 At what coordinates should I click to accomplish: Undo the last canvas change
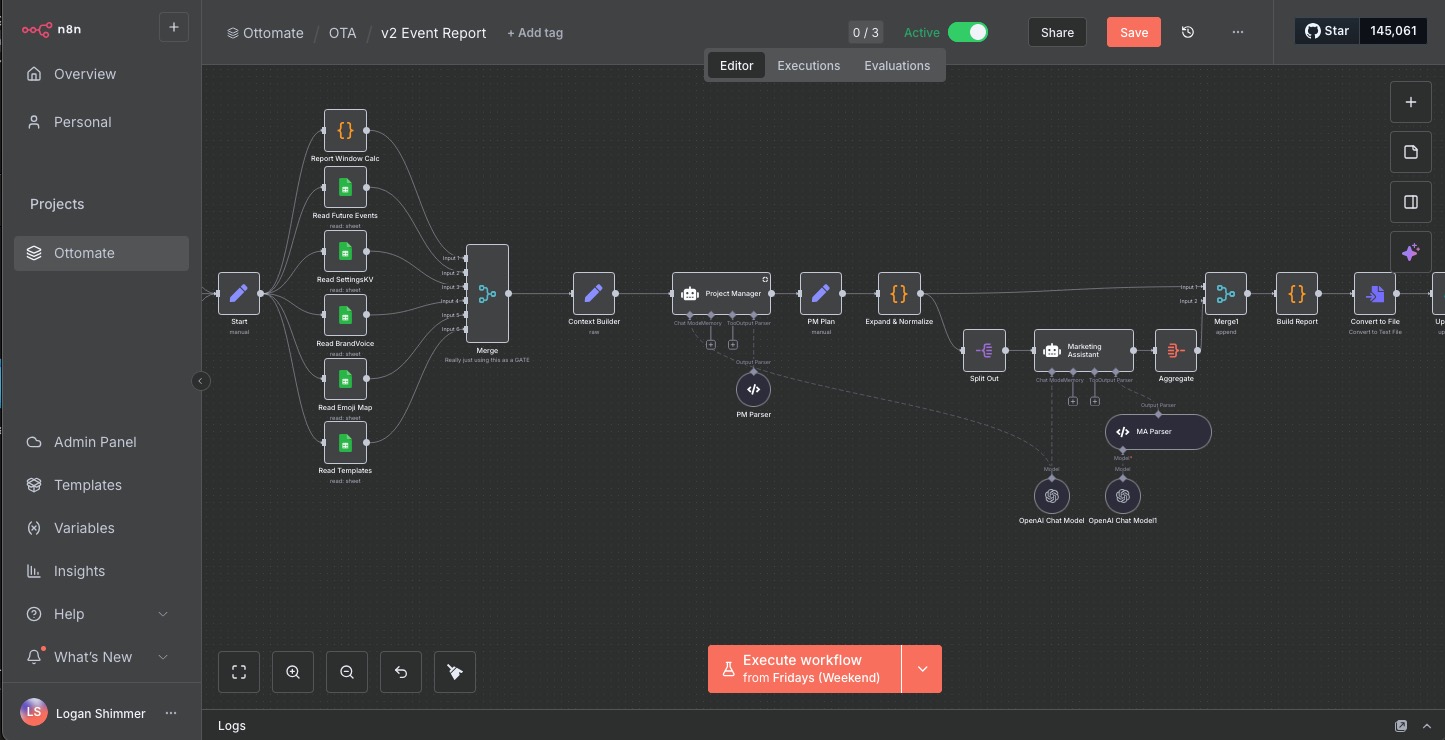[400, 671]
